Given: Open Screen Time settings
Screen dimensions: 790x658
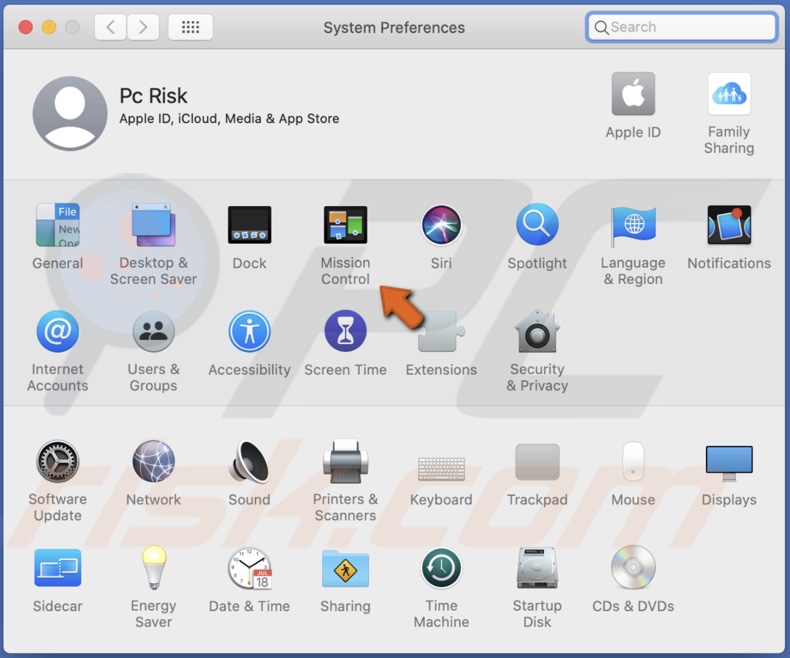Looking at the screenshot, I should (x=345, y=333).
